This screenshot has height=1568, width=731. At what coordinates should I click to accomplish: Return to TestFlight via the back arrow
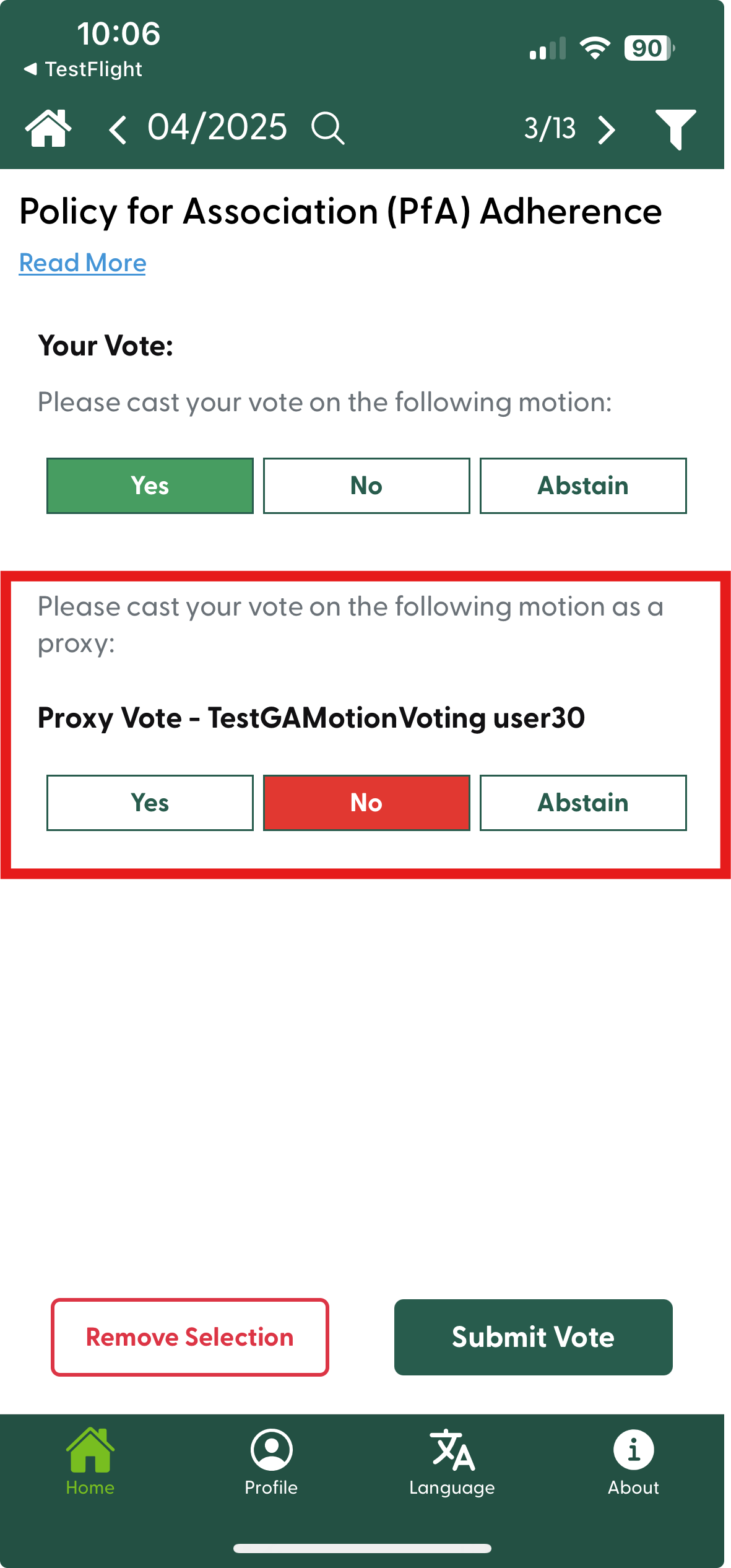[83, 69]
